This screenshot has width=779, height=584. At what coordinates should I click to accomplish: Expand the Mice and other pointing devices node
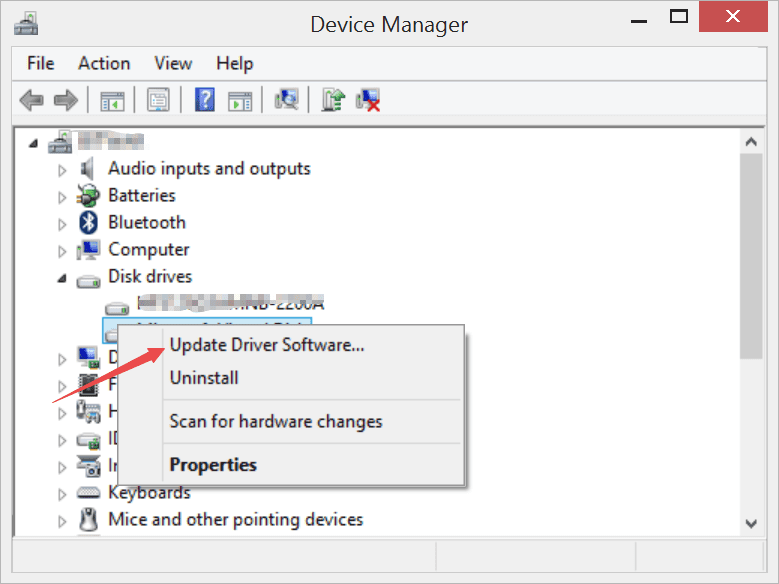click(x=63, y=521)
